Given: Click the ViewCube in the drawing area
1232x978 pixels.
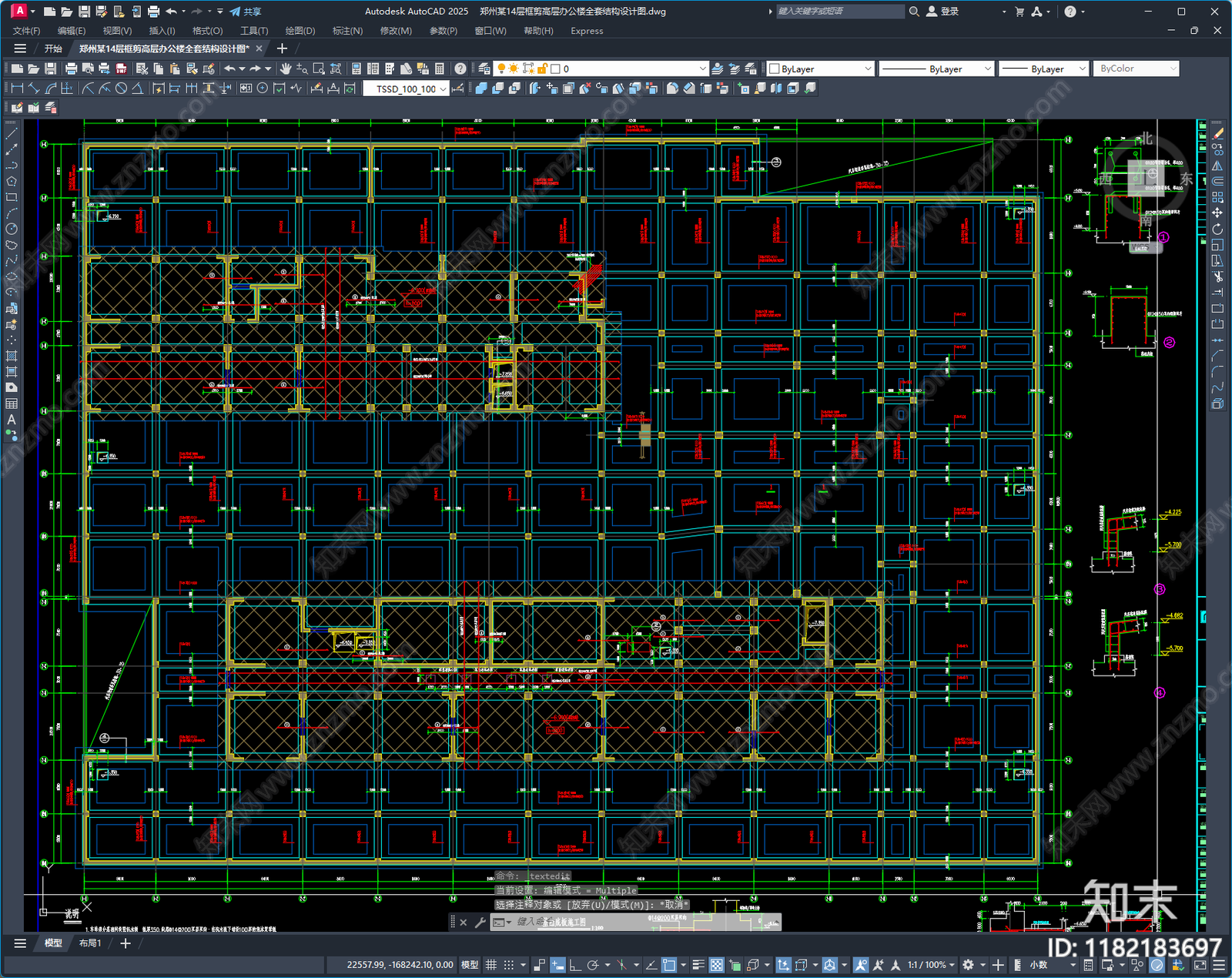Looking at the screenshot, I should point(1147,179).
